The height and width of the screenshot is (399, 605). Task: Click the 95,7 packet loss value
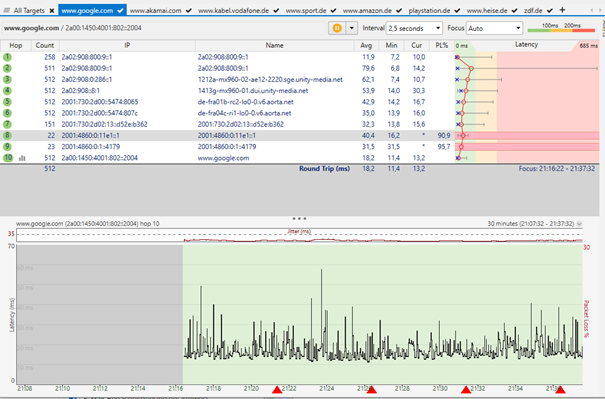(444, 147)
